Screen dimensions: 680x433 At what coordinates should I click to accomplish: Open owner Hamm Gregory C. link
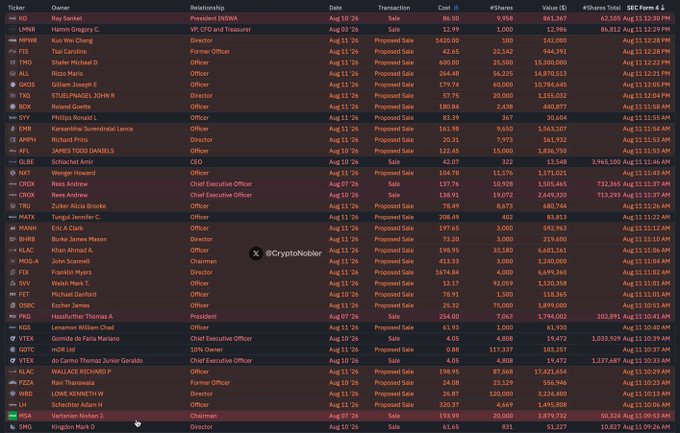click(75, 30)
